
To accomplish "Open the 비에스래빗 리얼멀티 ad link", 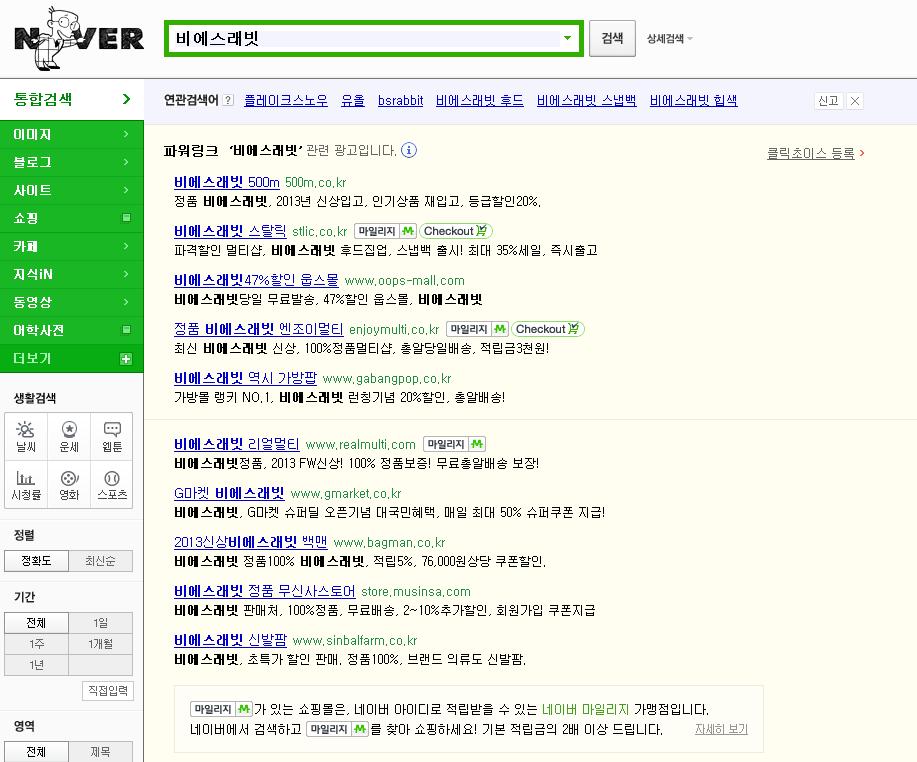I will click(x=237, y=444).
